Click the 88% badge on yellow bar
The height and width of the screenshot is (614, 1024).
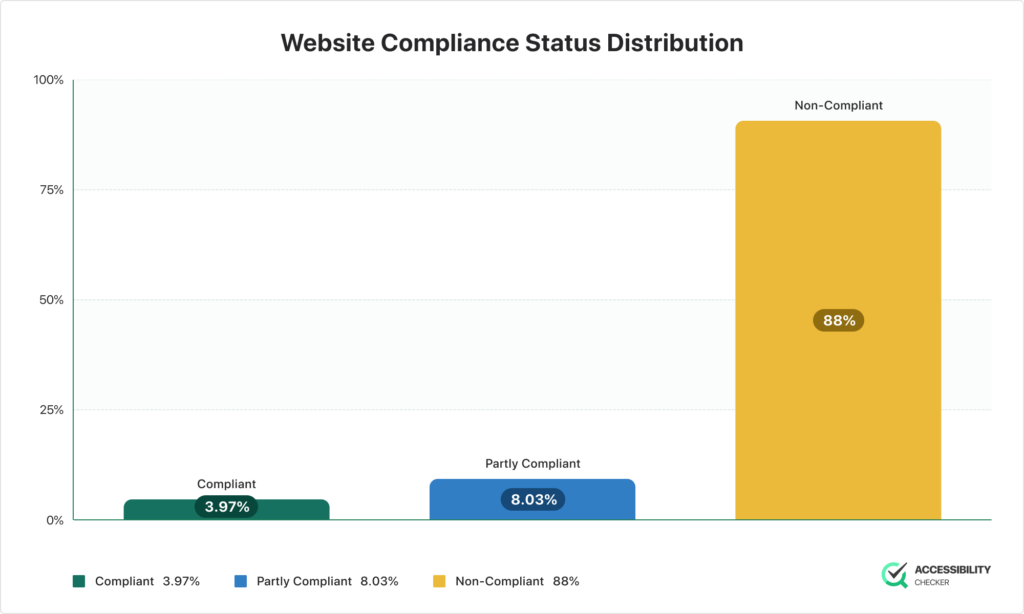click(x=838, y=321)
